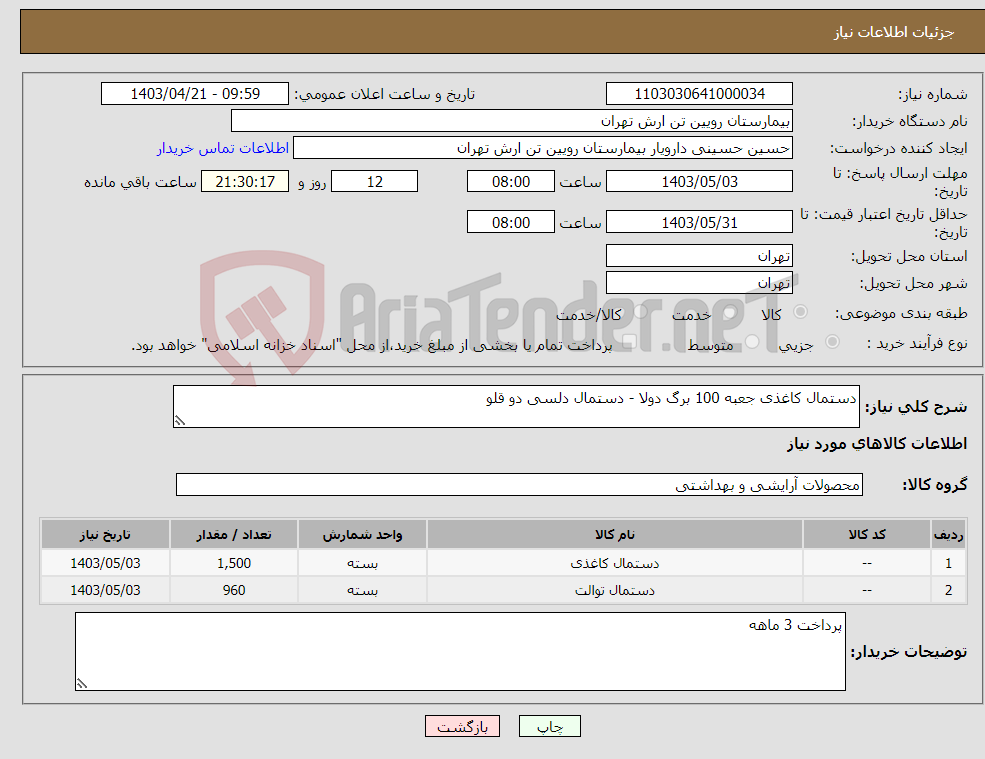The height and width of the screenshot is (759, 985).
Task: Click the response deadline date 1403/05/03 field
Action: pos(699,182)
